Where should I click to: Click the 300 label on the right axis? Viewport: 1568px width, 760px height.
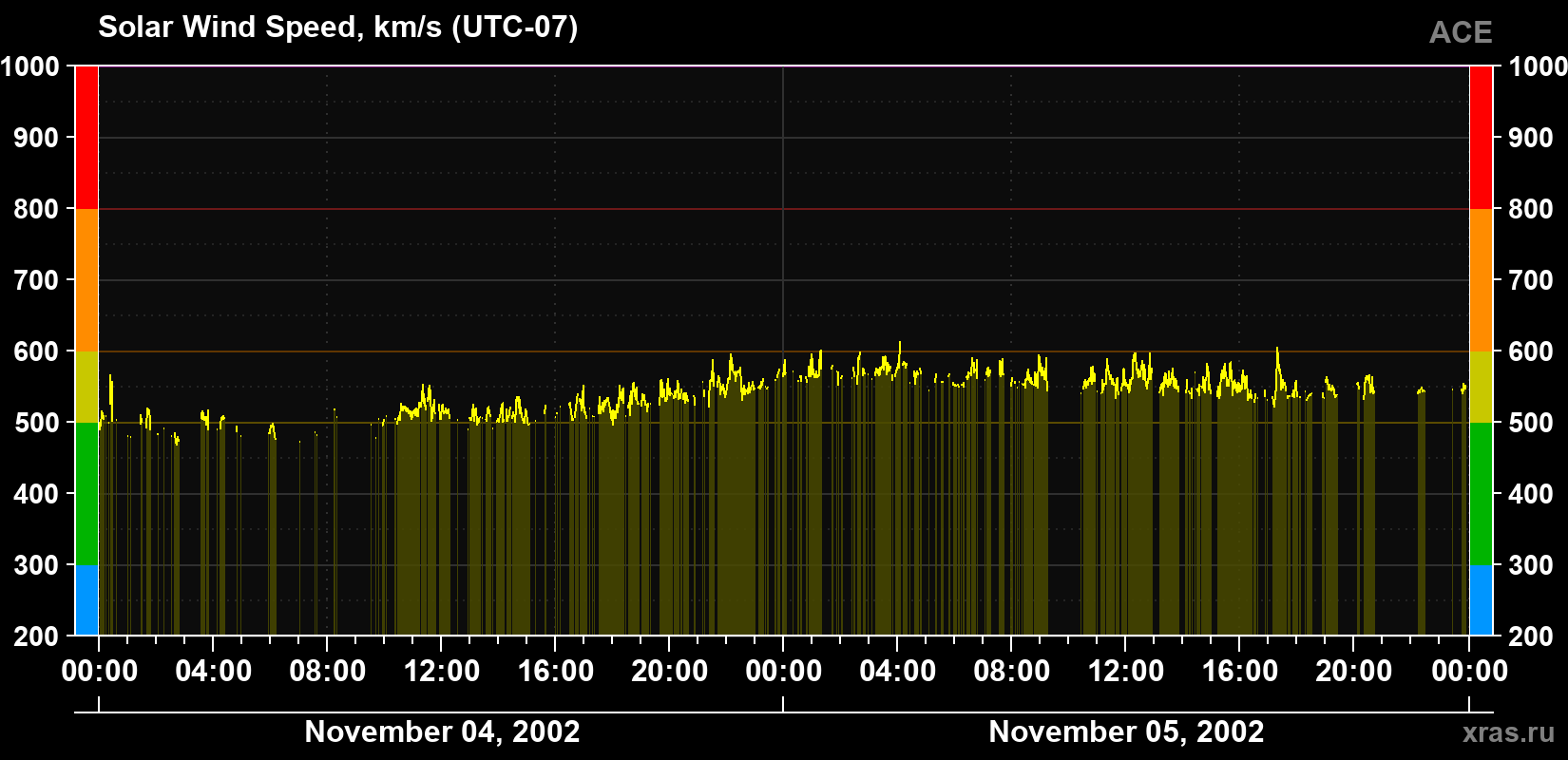point(1531,565)
